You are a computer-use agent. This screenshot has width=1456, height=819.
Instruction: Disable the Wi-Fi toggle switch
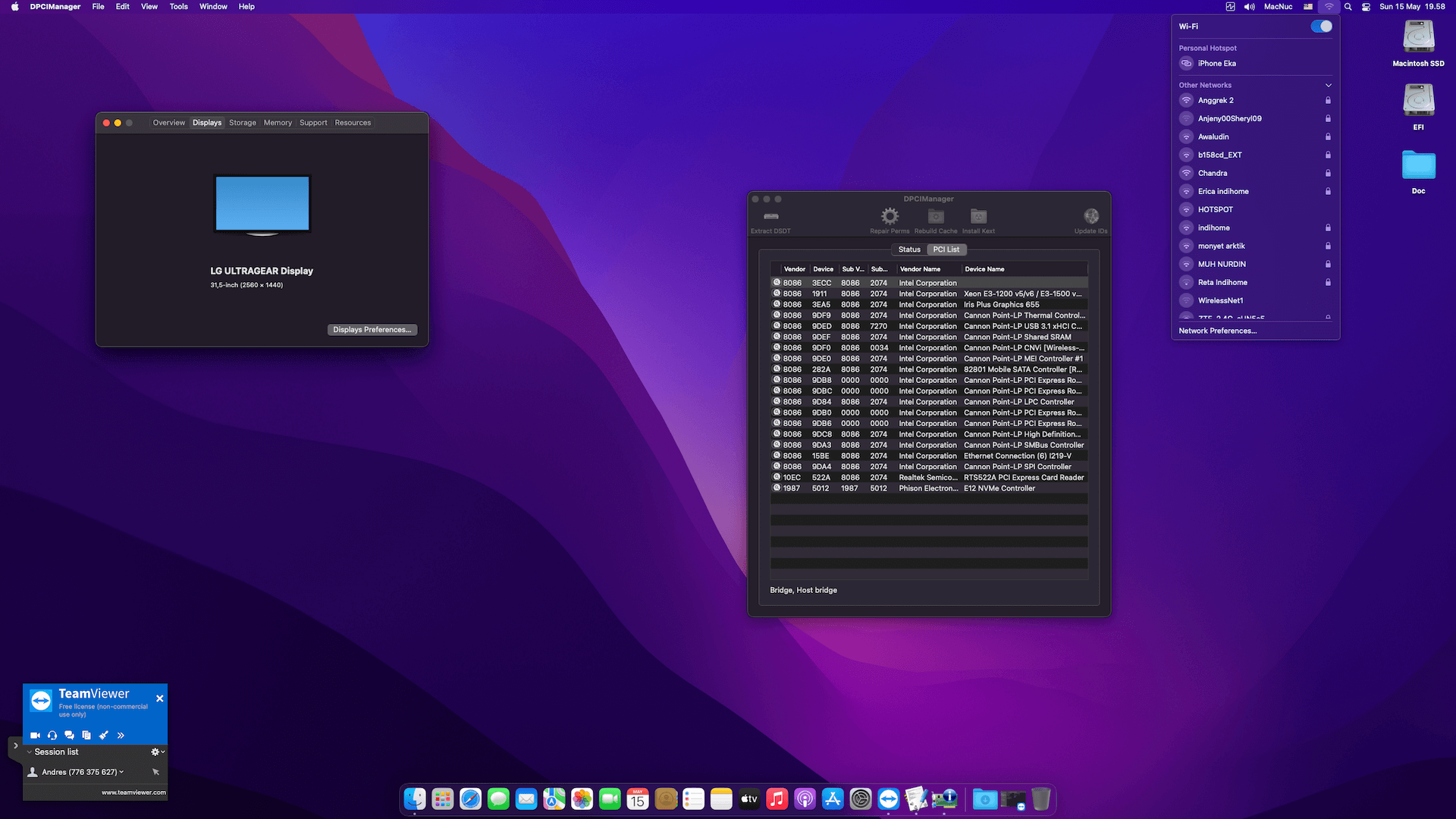click(1321, 26)
